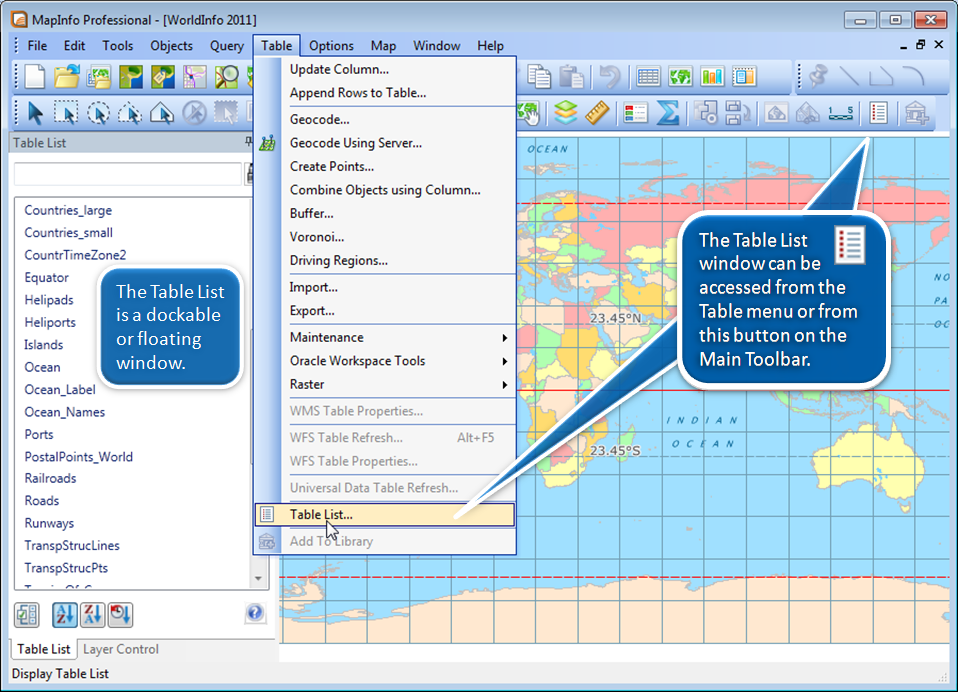This screenshot has height=692, width=958.
Task: Open the Query menu
Action: (227, 46)
